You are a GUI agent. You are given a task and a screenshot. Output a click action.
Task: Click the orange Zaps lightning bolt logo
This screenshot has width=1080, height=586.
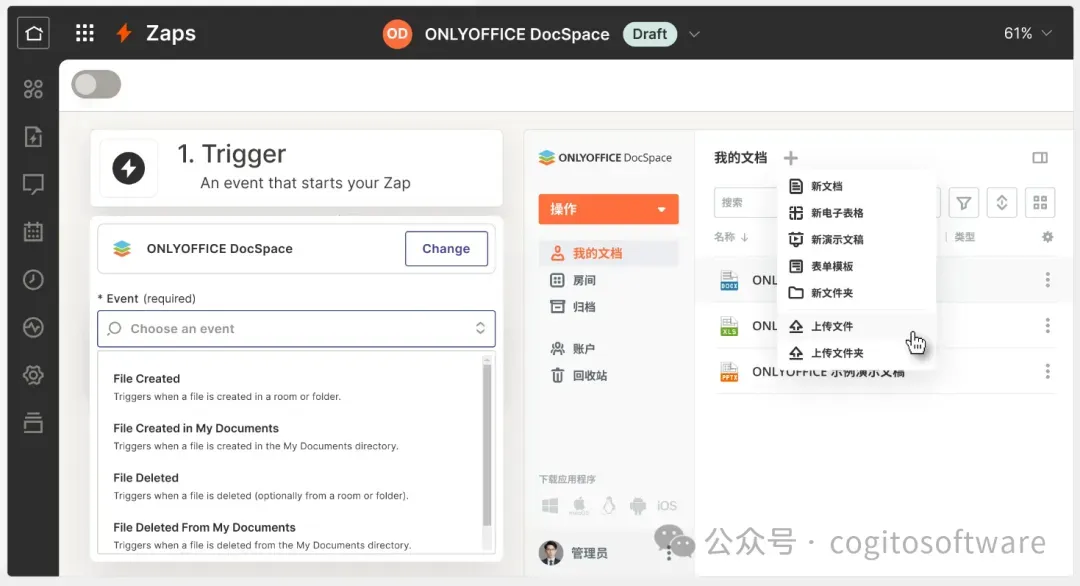click(124, 33)
